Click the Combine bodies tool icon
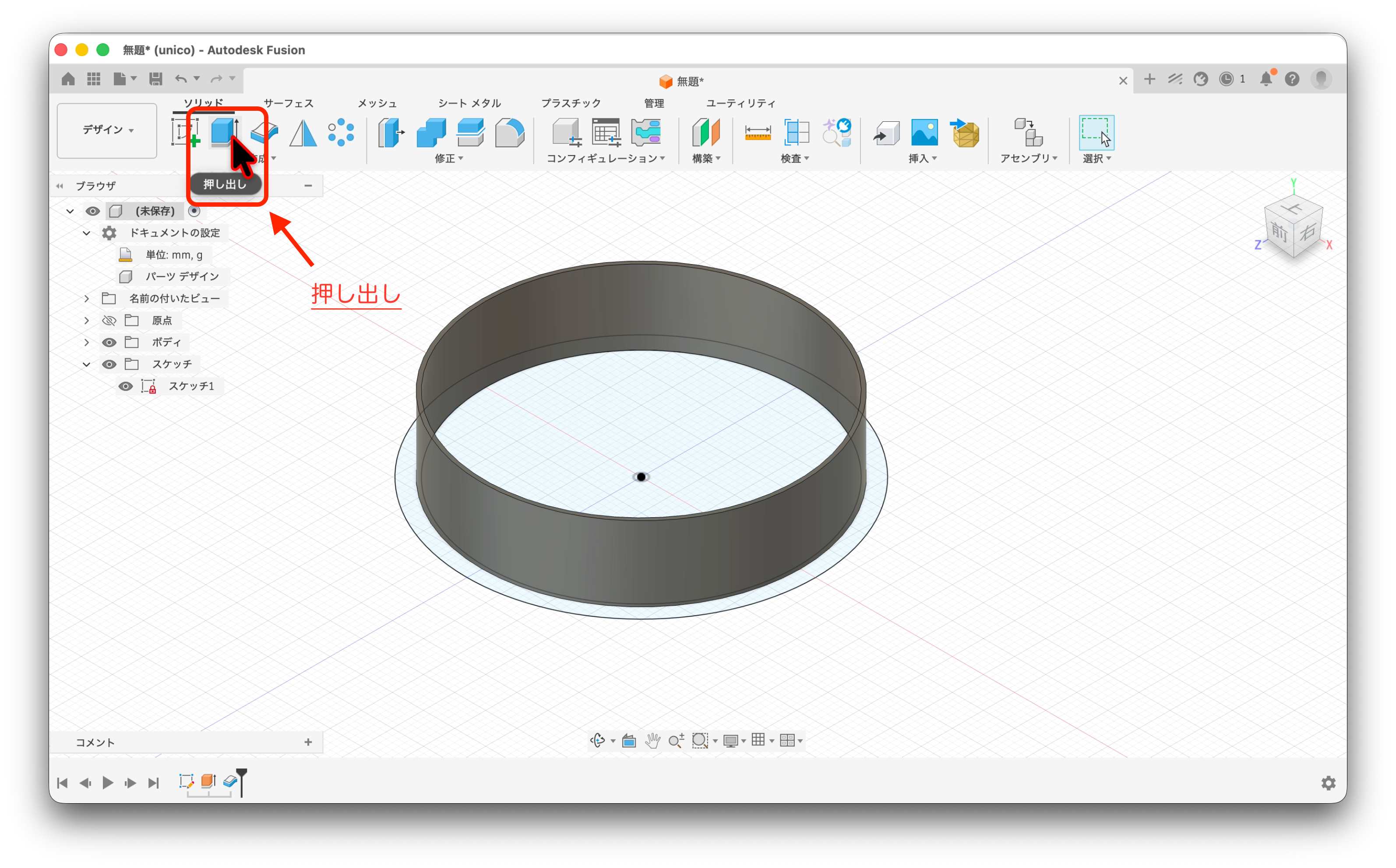 [x=431, y=133]
